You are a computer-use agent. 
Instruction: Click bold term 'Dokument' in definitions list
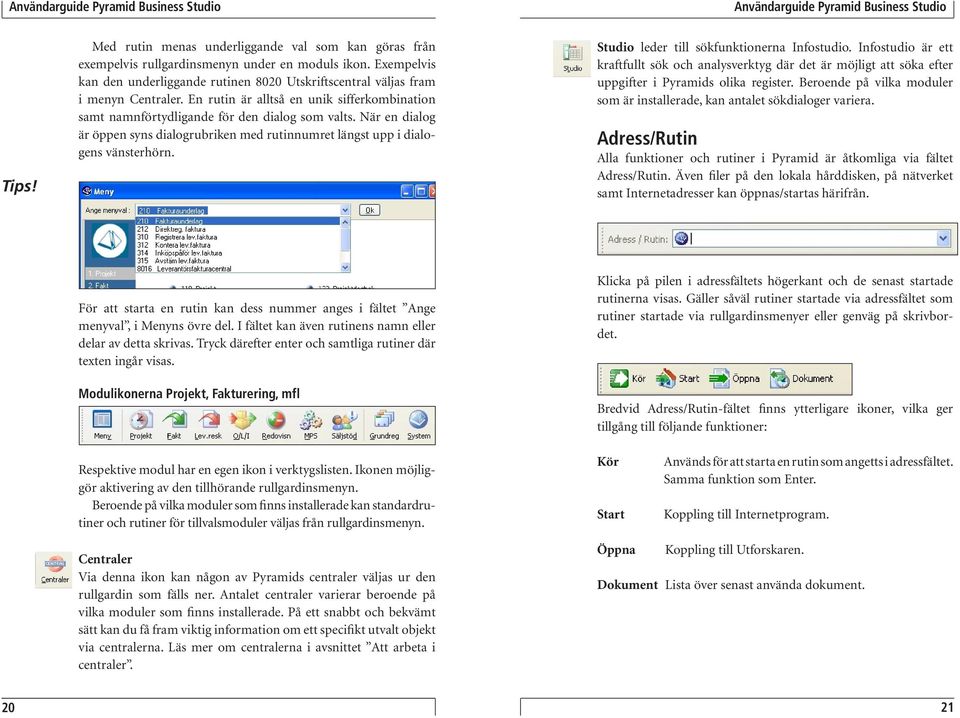628,585
